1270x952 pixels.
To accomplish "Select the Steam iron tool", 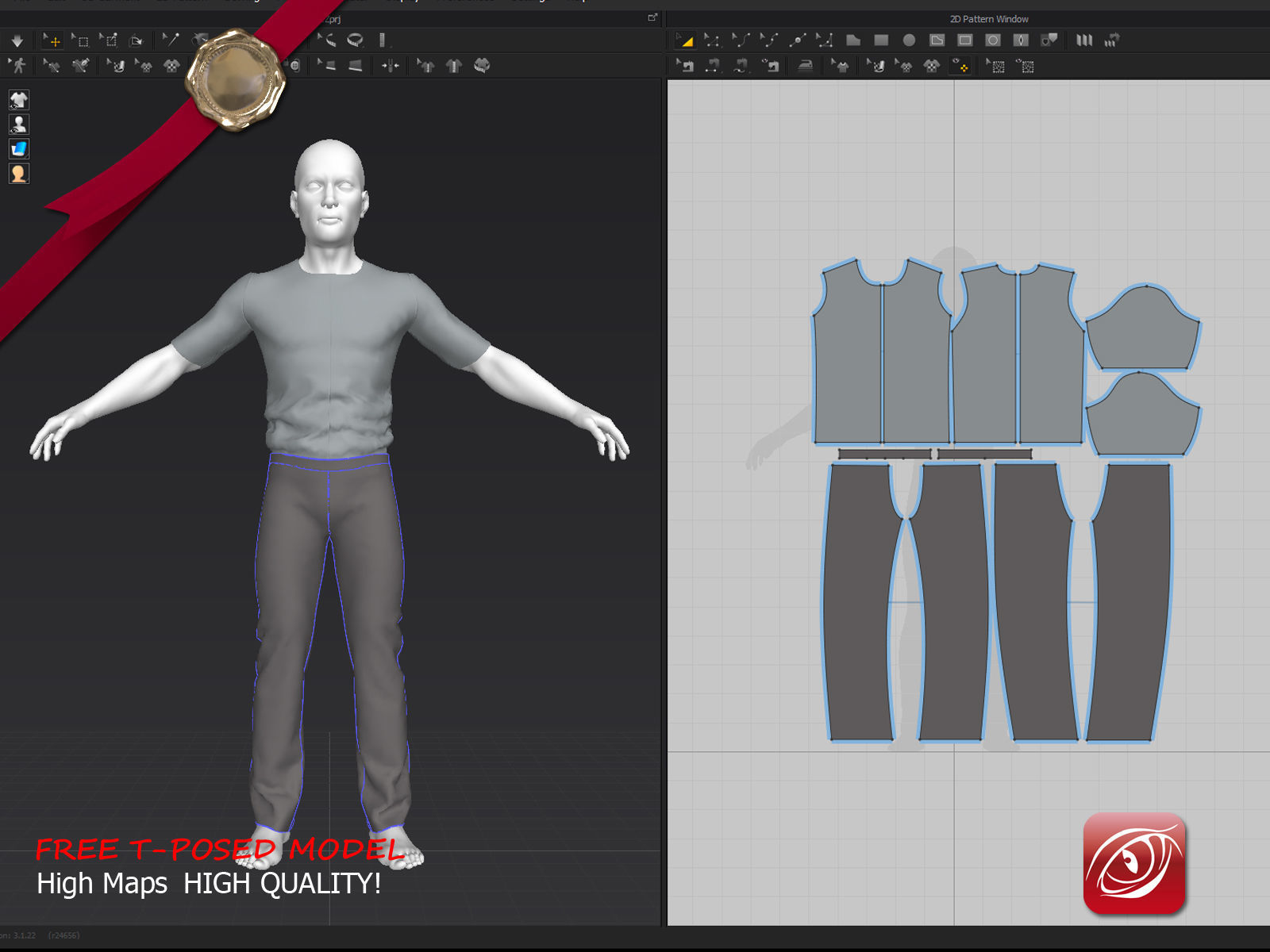I will pyautogui.click(x=805, y=66).
